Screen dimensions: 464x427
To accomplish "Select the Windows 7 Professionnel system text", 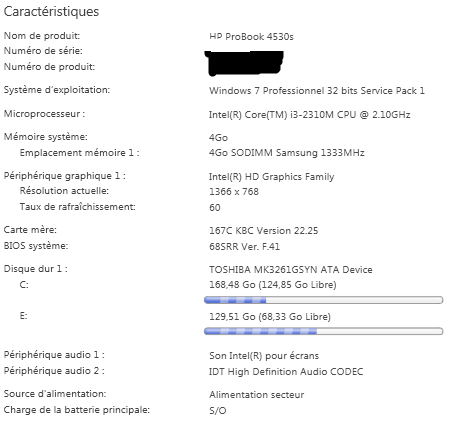I will [317, 91].
